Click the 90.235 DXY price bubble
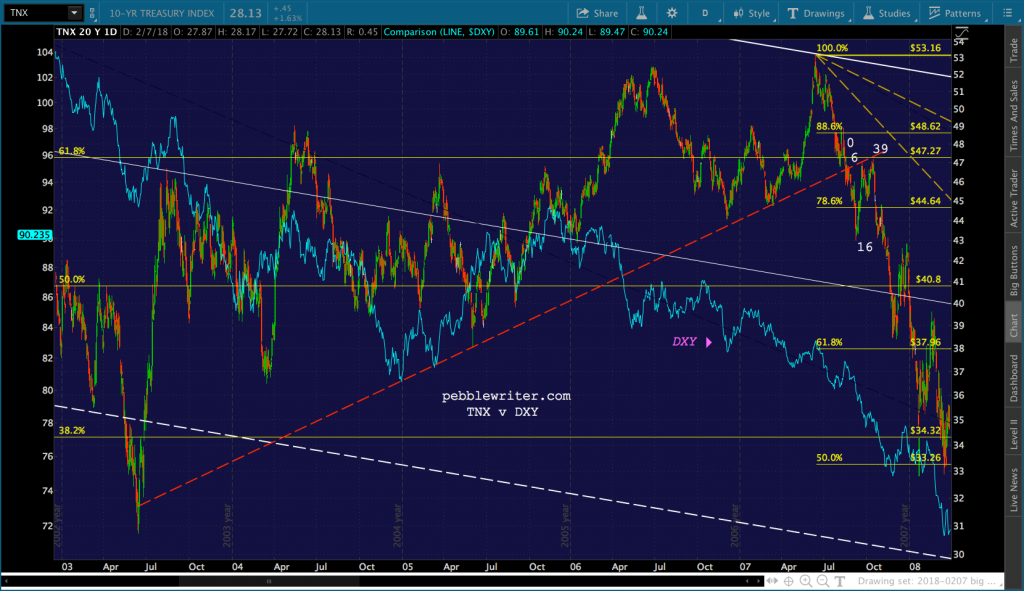The height and width of the screenshot is (591, 1024). pos(35,235)
